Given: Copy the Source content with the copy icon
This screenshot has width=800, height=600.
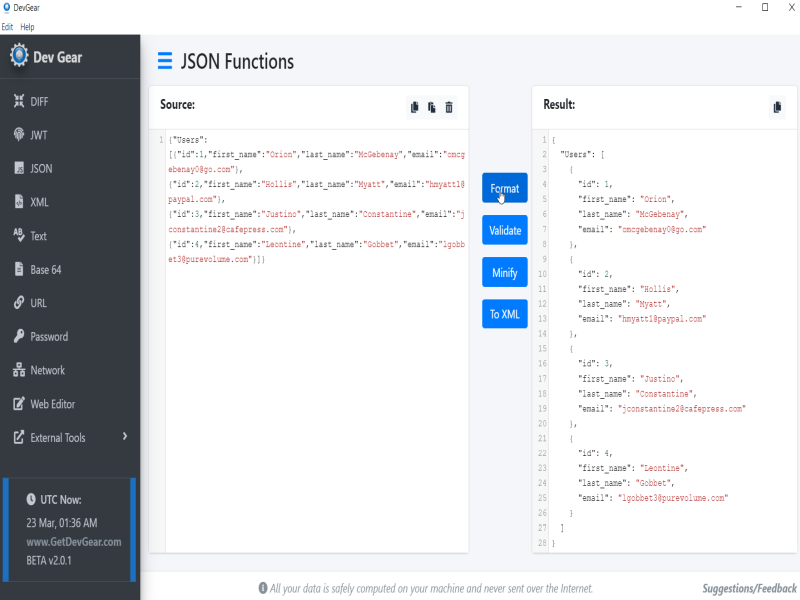Looking at the screenshot, I should pyautogui.click(x=415, y=107).
